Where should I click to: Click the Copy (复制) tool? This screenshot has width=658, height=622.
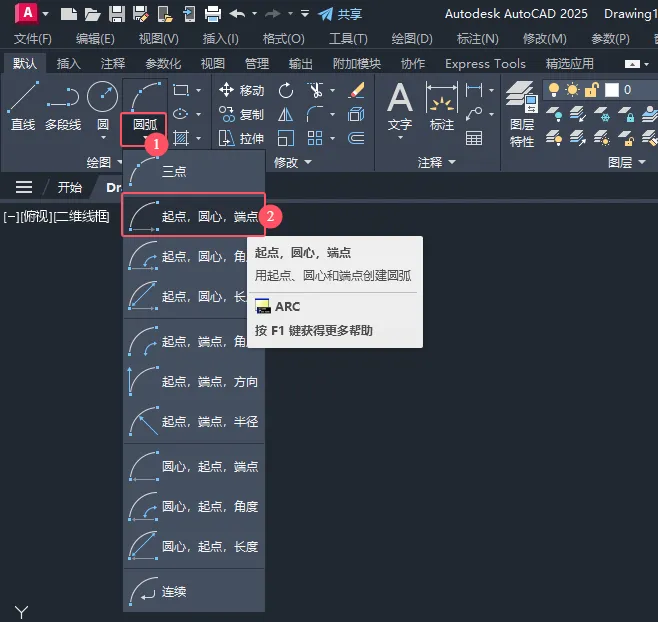pos(241,114)
